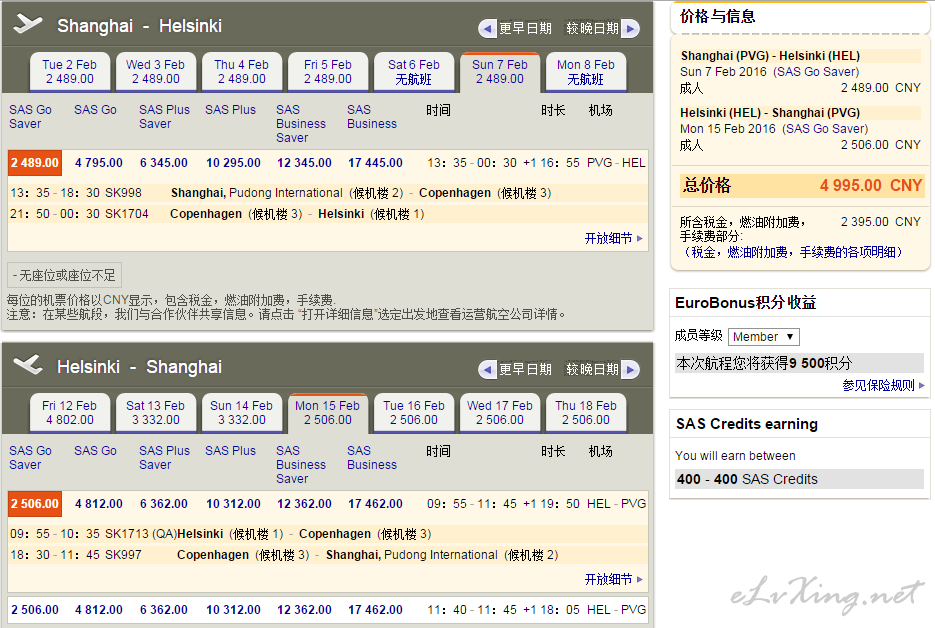Select the Thu 4 Feb outbound date tab
The height and width of the screenshot is (628, 935).
242,72
